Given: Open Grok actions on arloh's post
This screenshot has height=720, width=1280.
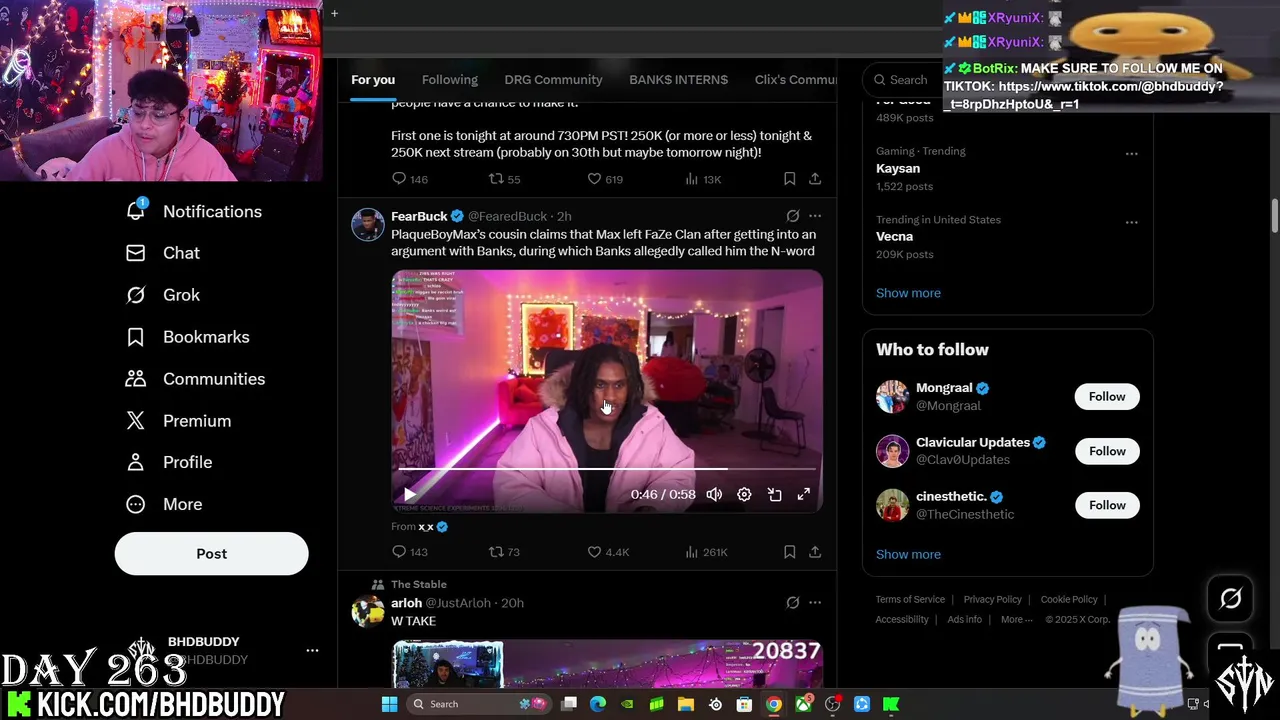Looking at the screenshot, I should [792, 603].
